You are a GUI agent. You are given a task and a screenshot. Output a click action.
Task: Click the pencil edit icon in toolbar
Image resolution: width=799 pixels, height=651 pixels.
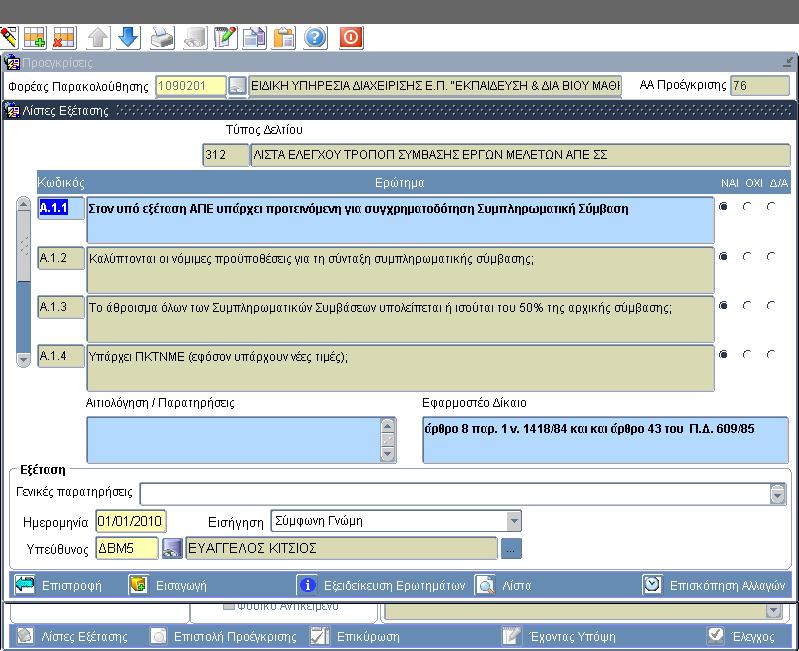click(x=9, y=38)
